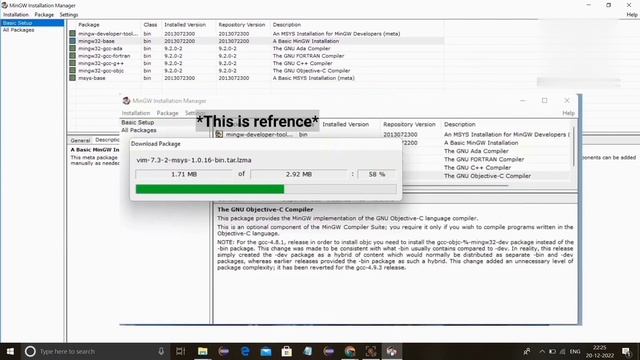Toggle mingw32-base package checkbox
Viewport: 640px width, 360px height.
[x=72, y=41]
